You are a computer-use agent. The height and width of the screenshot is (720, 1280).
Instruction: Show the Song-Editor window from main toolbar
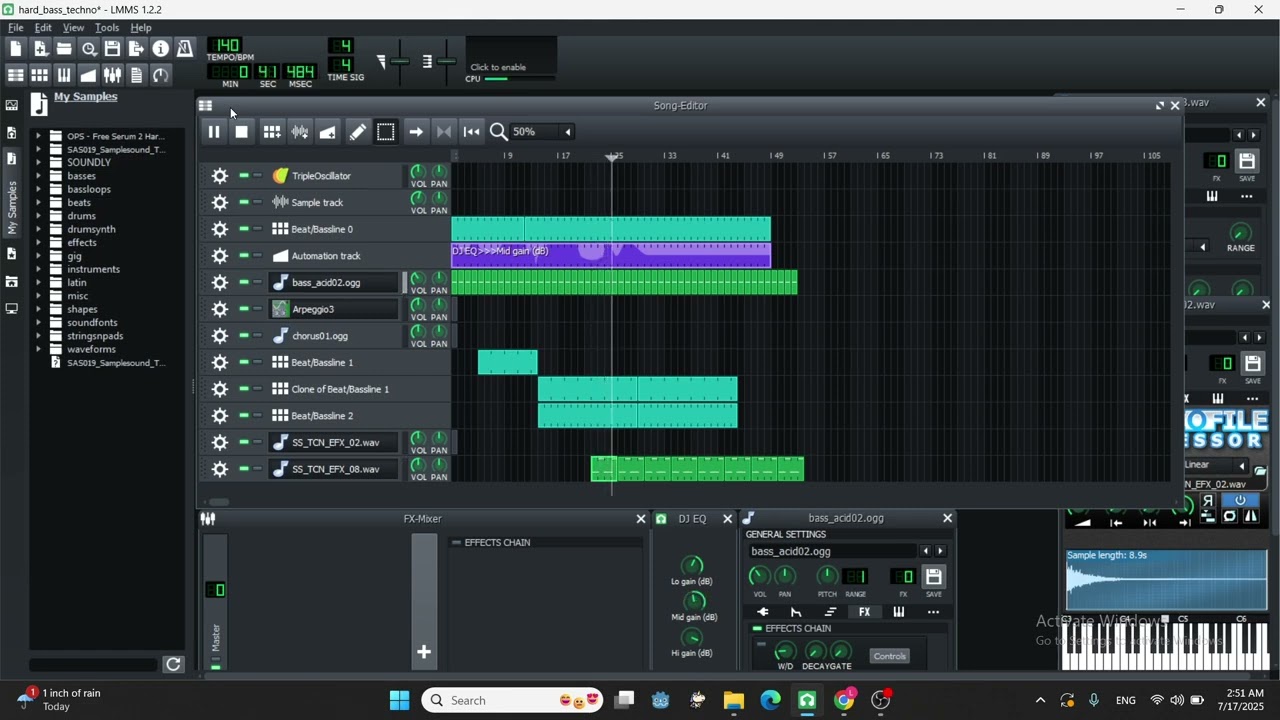(16, 75)
